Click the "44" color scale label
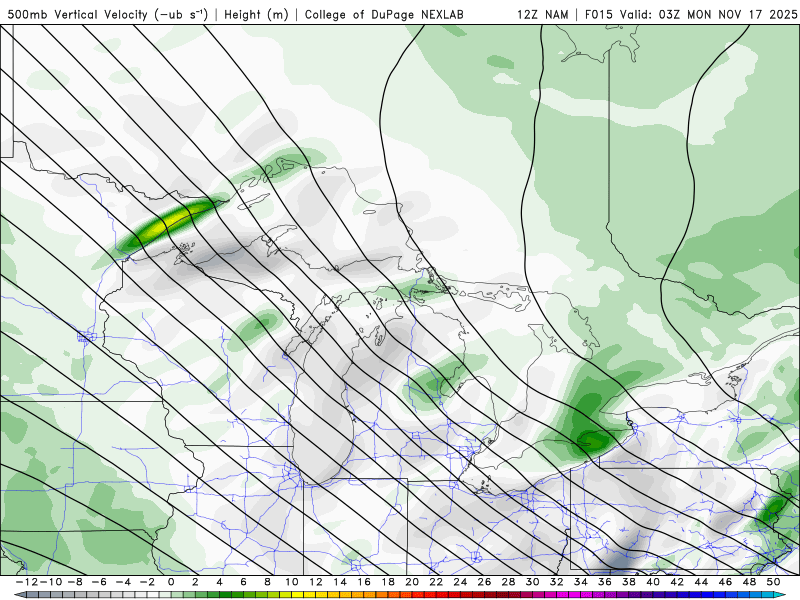Viewport: 800px width, 600px height. click(x=701, y=582)
